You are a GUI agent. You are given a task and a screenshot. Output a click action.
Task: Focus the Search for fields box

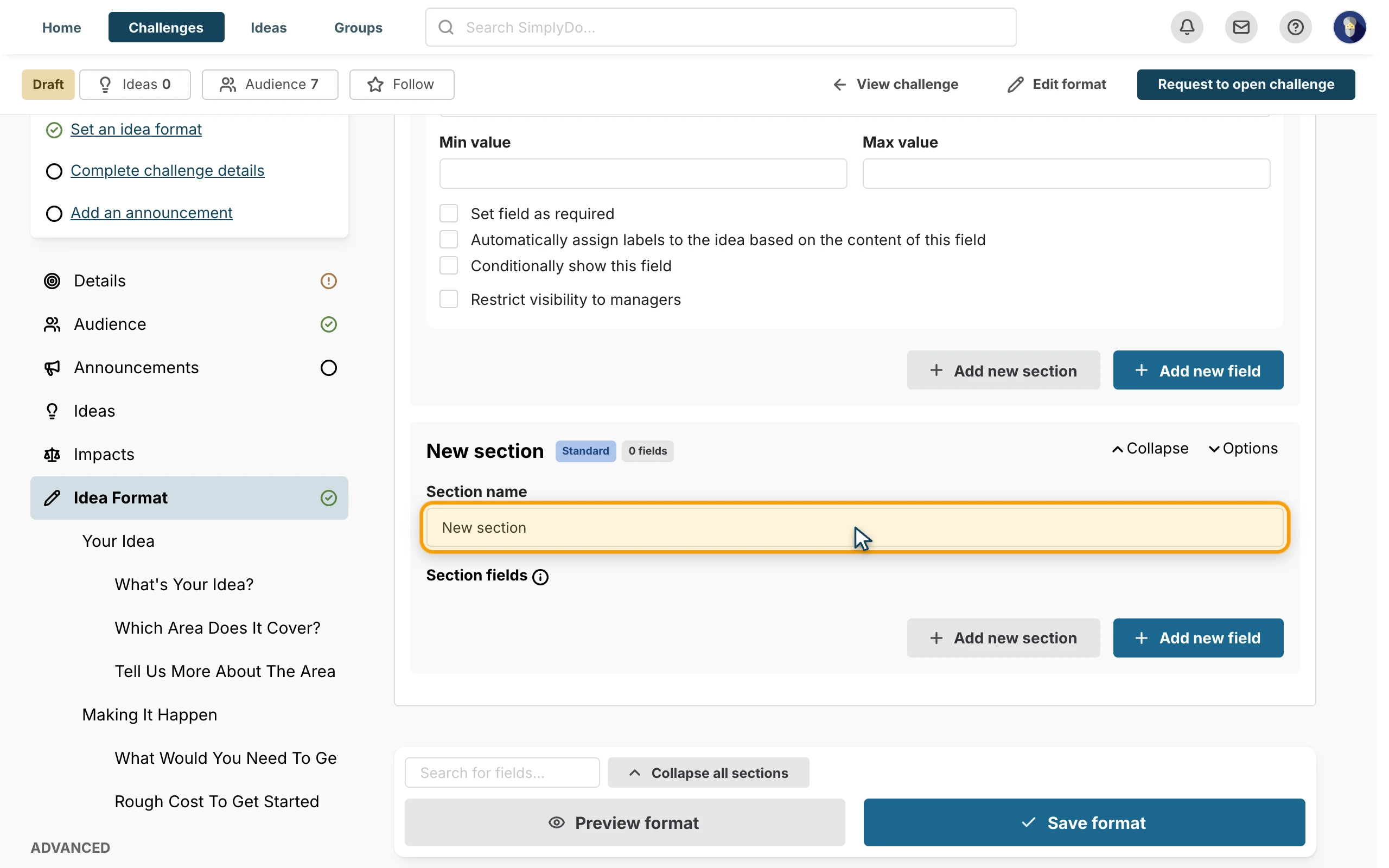point(502,773)
